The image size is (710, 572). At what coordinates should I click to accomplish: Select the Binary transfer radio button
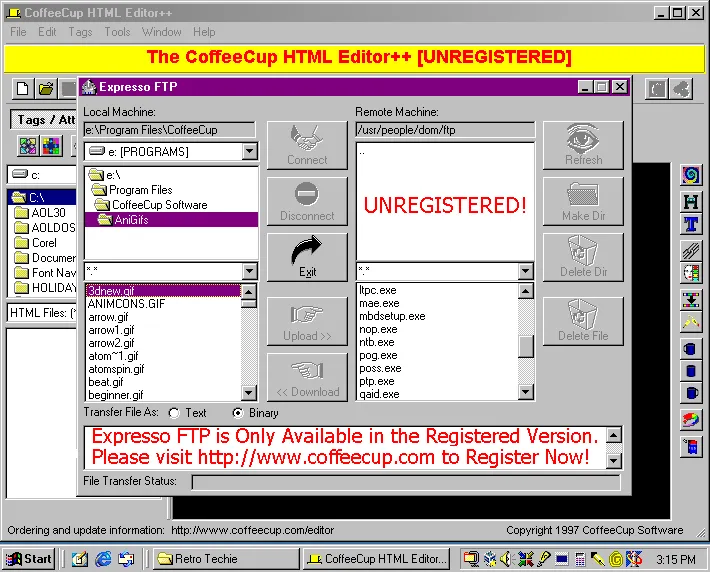coord(237,413)
